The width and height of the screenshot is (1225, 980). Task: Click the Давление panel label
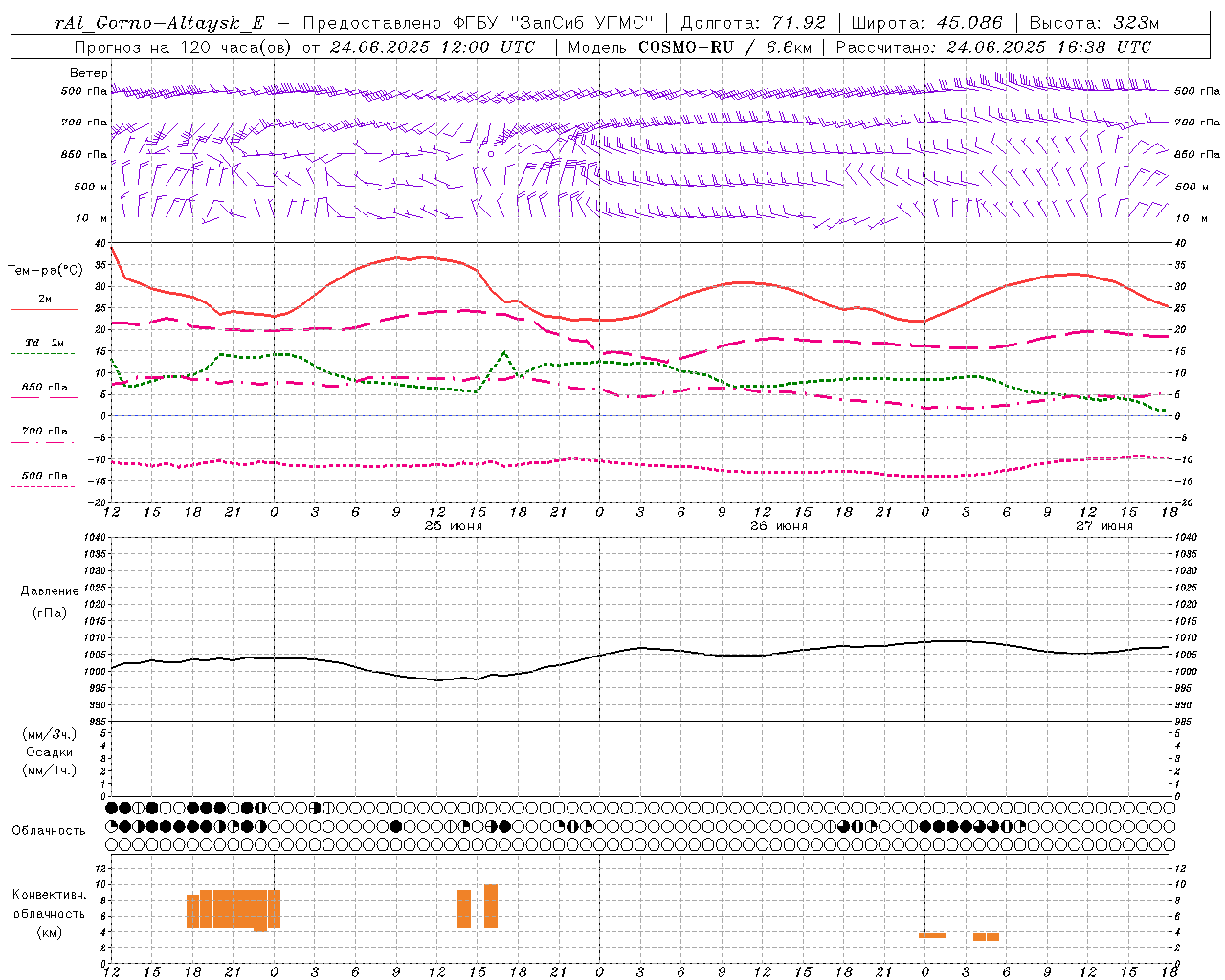coord(50,591)
